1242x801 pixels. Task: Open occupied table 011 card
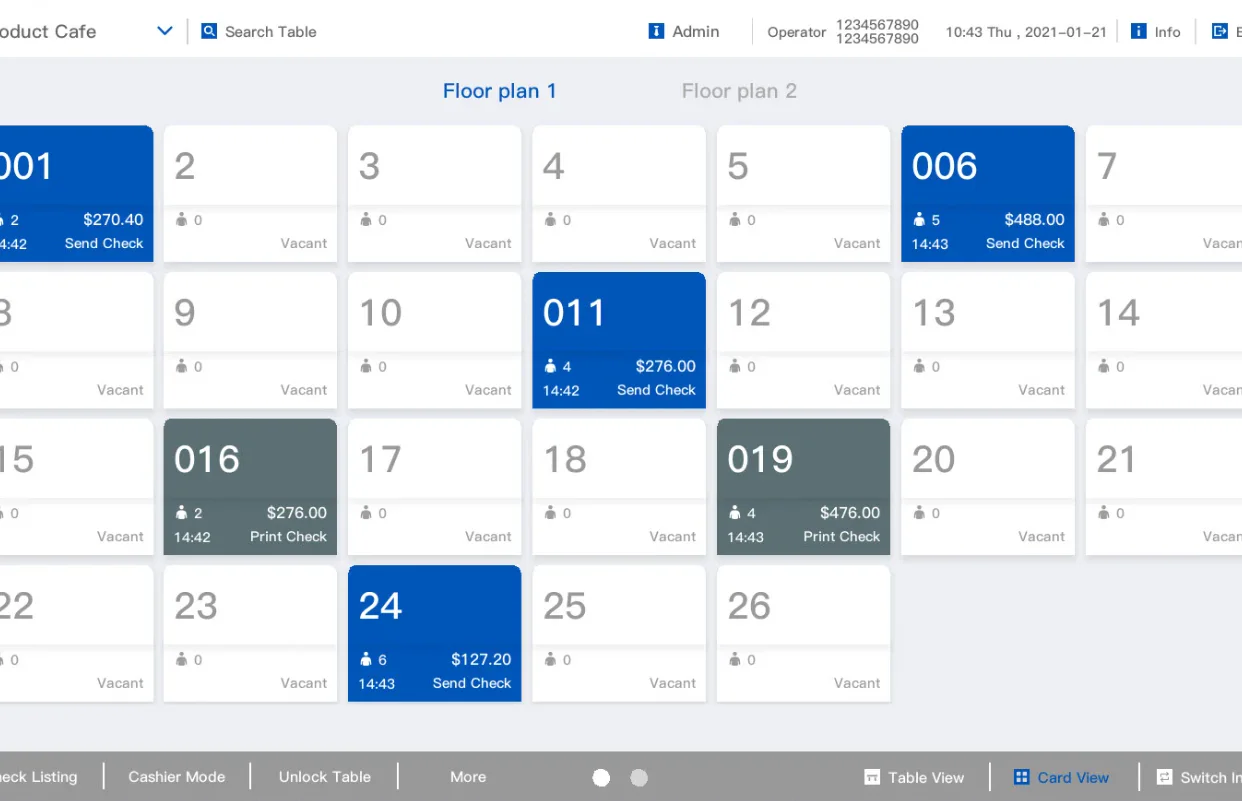point(619,340)
